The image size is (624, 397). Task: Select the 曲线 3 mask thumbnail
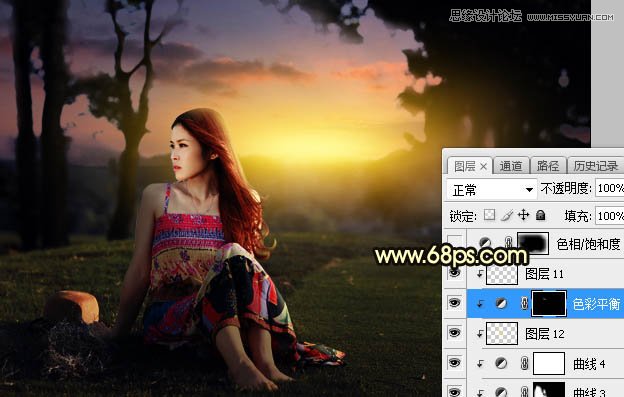click(x=549, y=389)
